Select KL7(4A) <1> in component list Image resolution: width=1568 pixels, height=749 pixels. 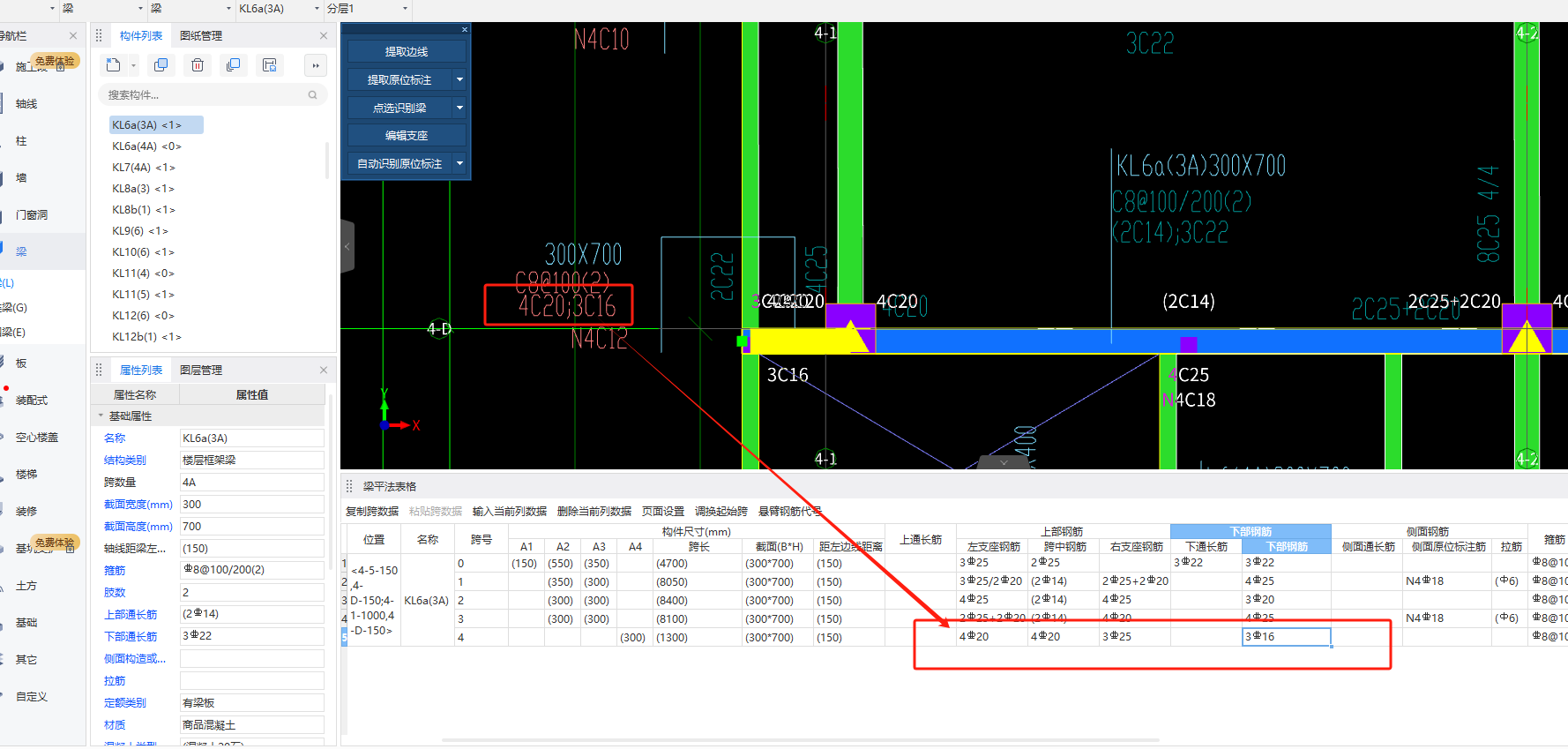click(144, 168)
